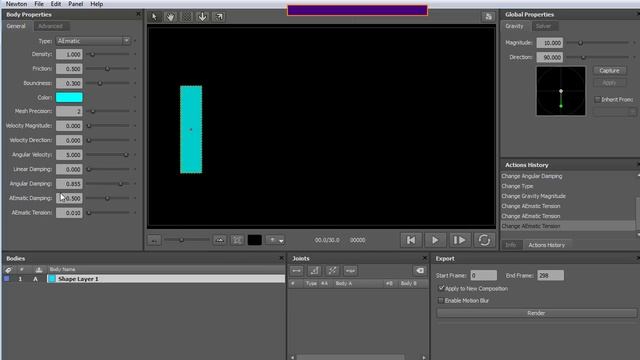Switch to Advanced tab in Body Properties
This screenshot has width=640, height=360.
[x=51, y=26]
